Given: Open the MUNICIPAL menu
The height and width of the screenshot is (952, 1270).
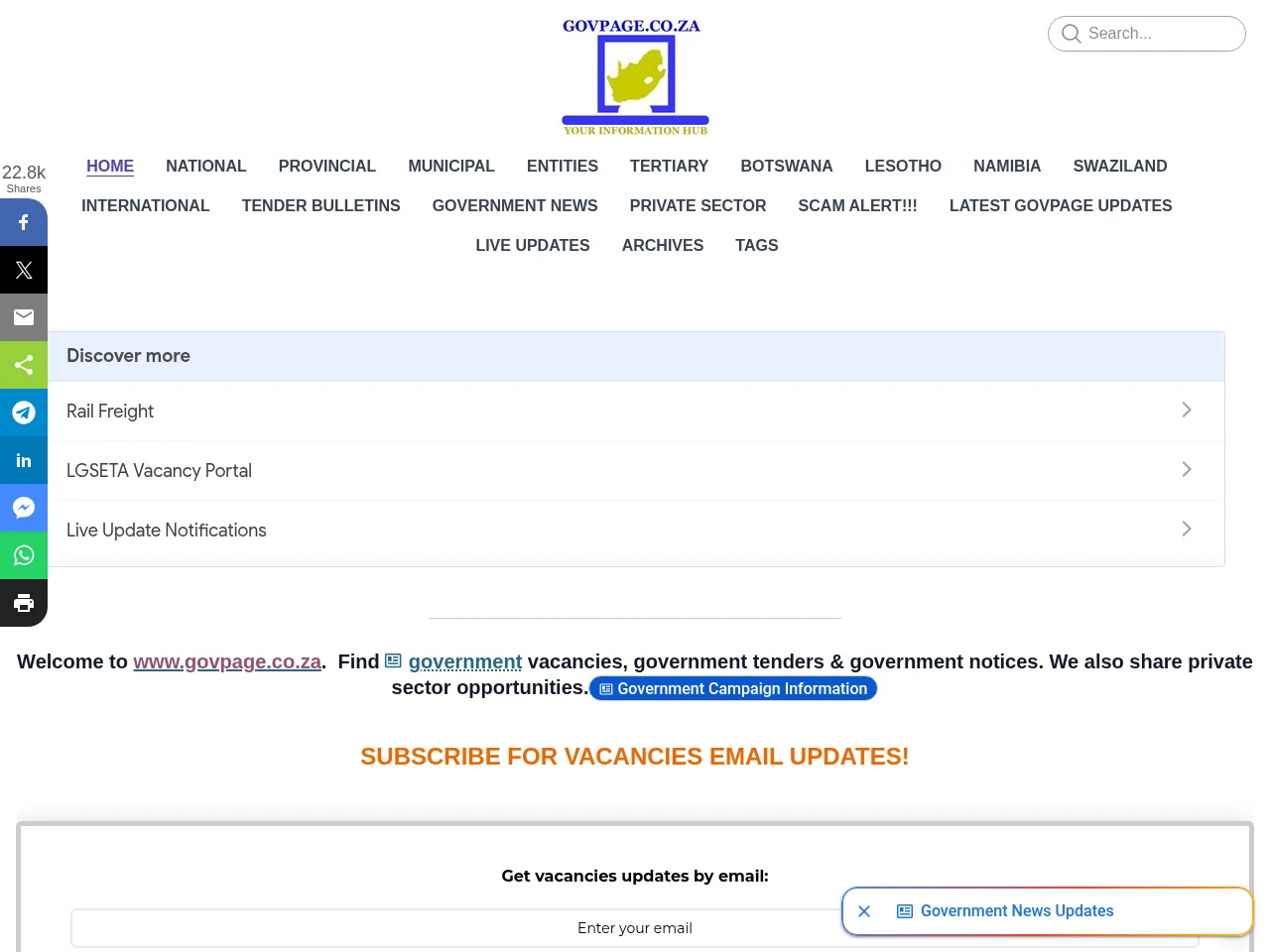Looking at the screenshot, I should 451,166.
